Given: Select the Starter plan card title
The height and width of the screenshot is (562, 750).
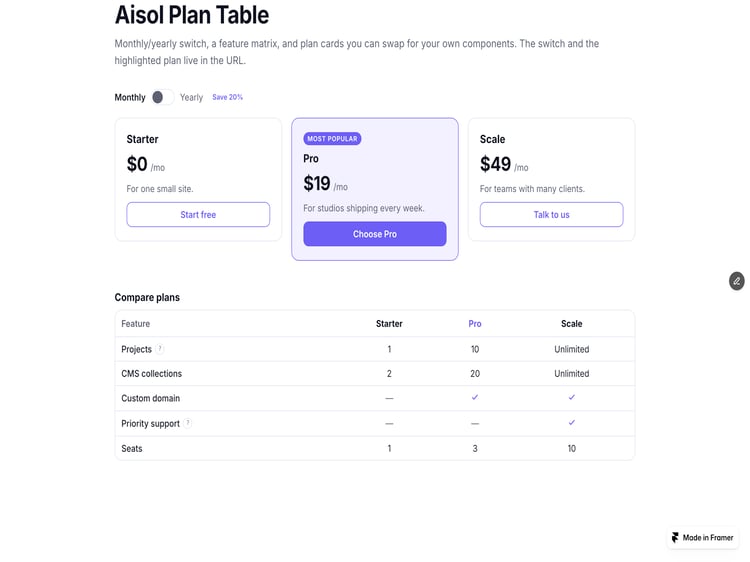Looking at the screenshot, I should 142,139.
